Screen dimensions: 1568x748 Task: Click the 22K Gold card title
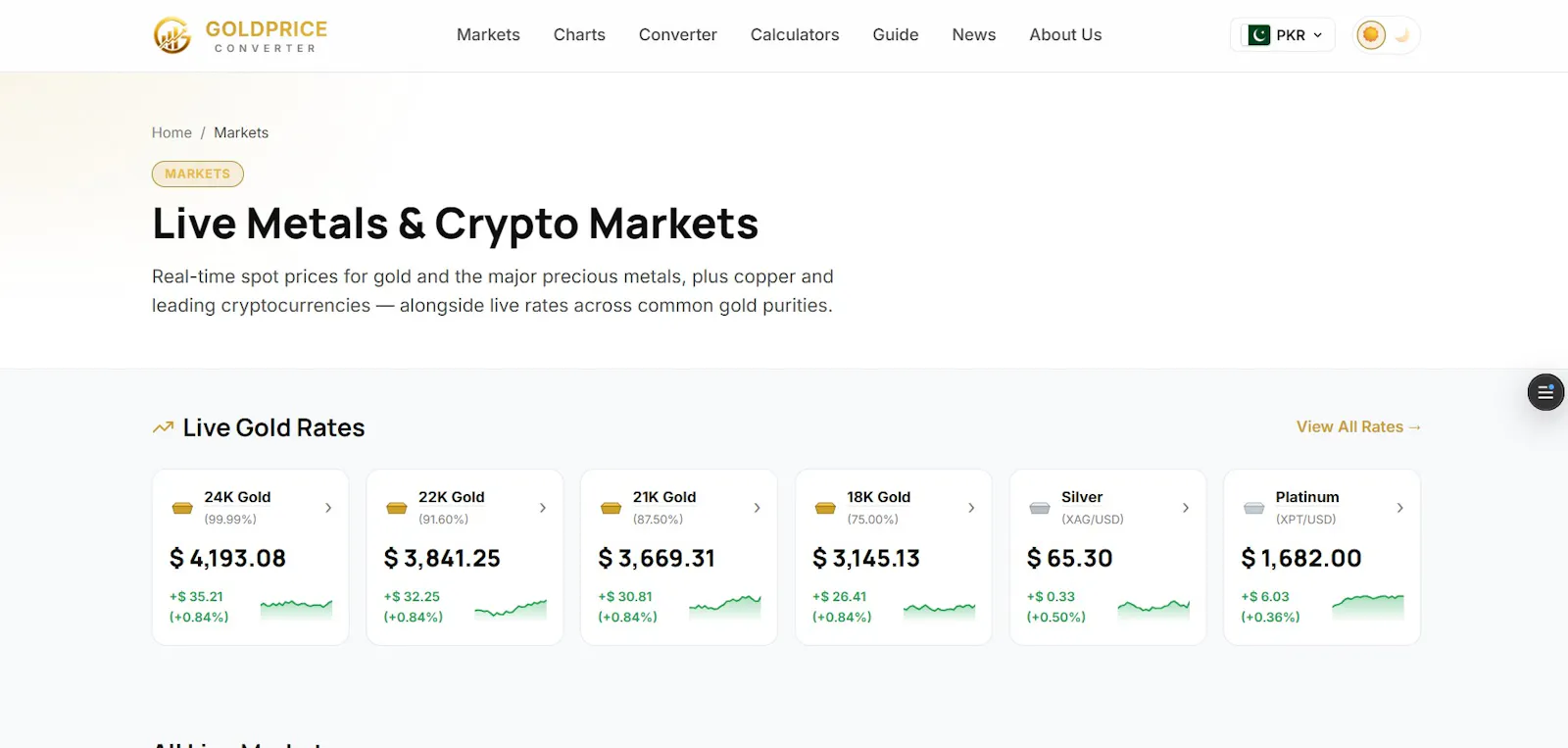(452, 497)
